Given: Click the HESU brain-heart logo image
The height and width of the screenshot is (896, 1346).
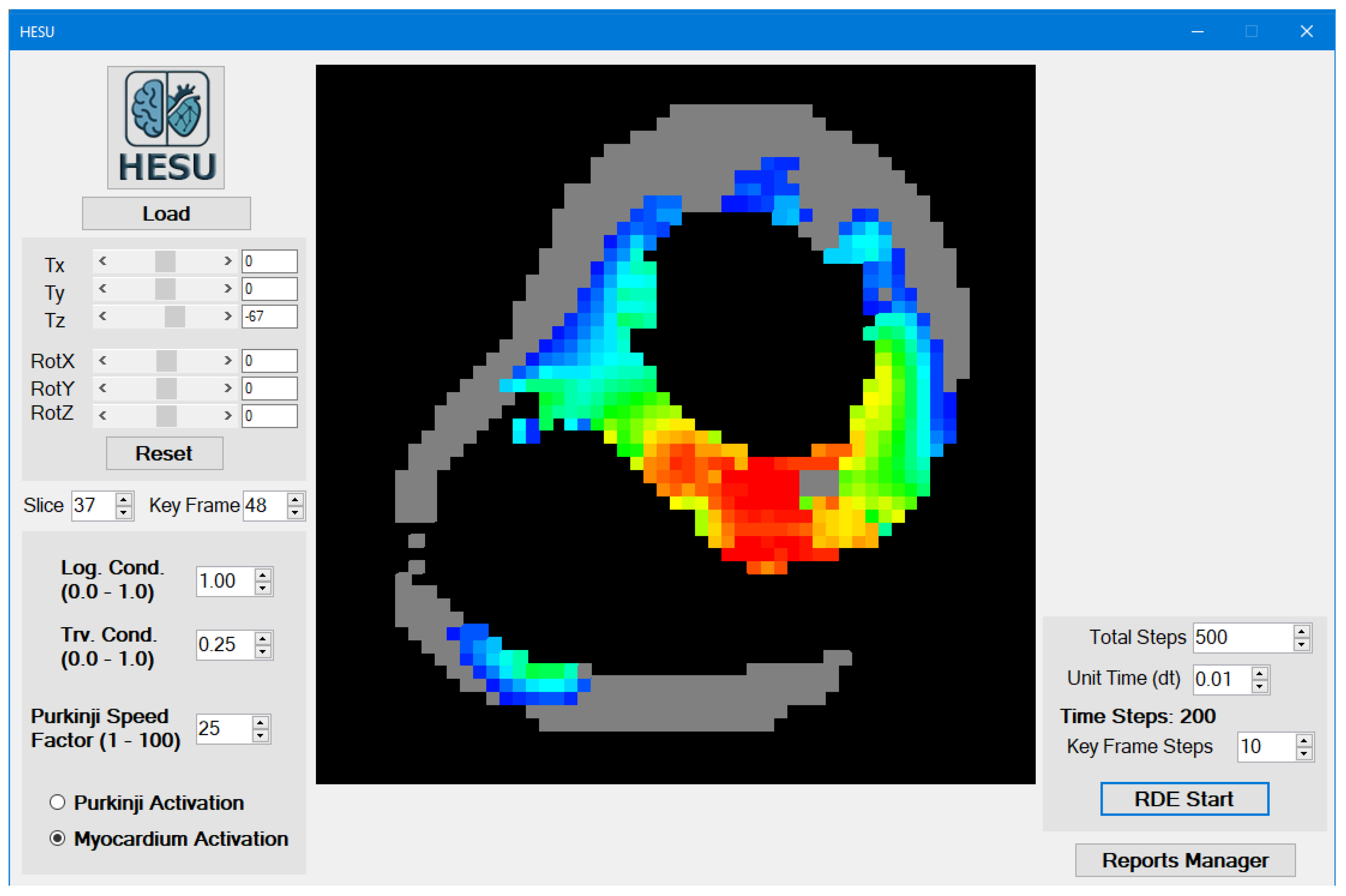Looking at the screenshot, I should click(166, 127).
